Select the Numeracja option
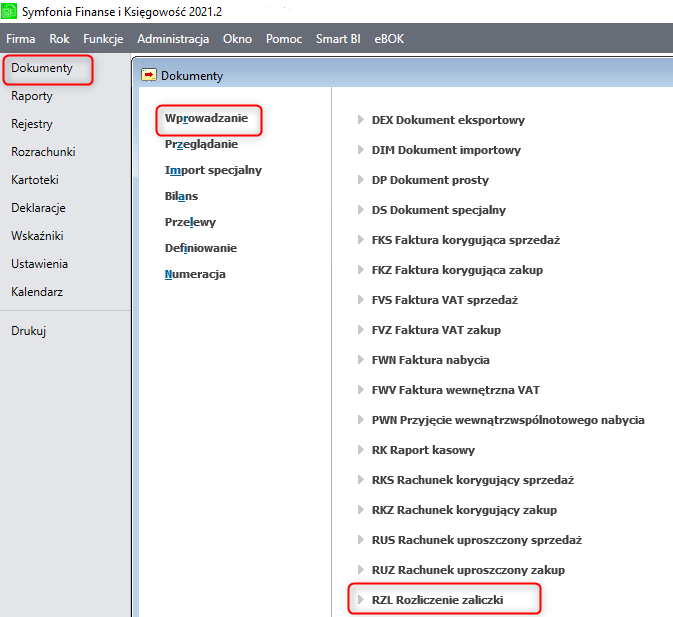This screenshot has width=673, height=617. [x=195, y=274]
